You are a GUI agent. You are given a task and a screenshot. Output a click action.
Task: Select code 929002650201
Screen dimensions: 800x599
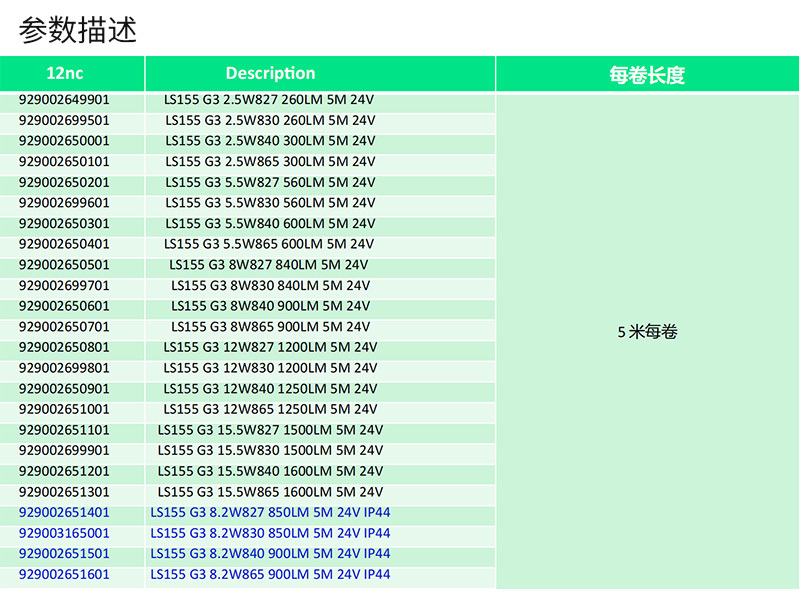64,182
